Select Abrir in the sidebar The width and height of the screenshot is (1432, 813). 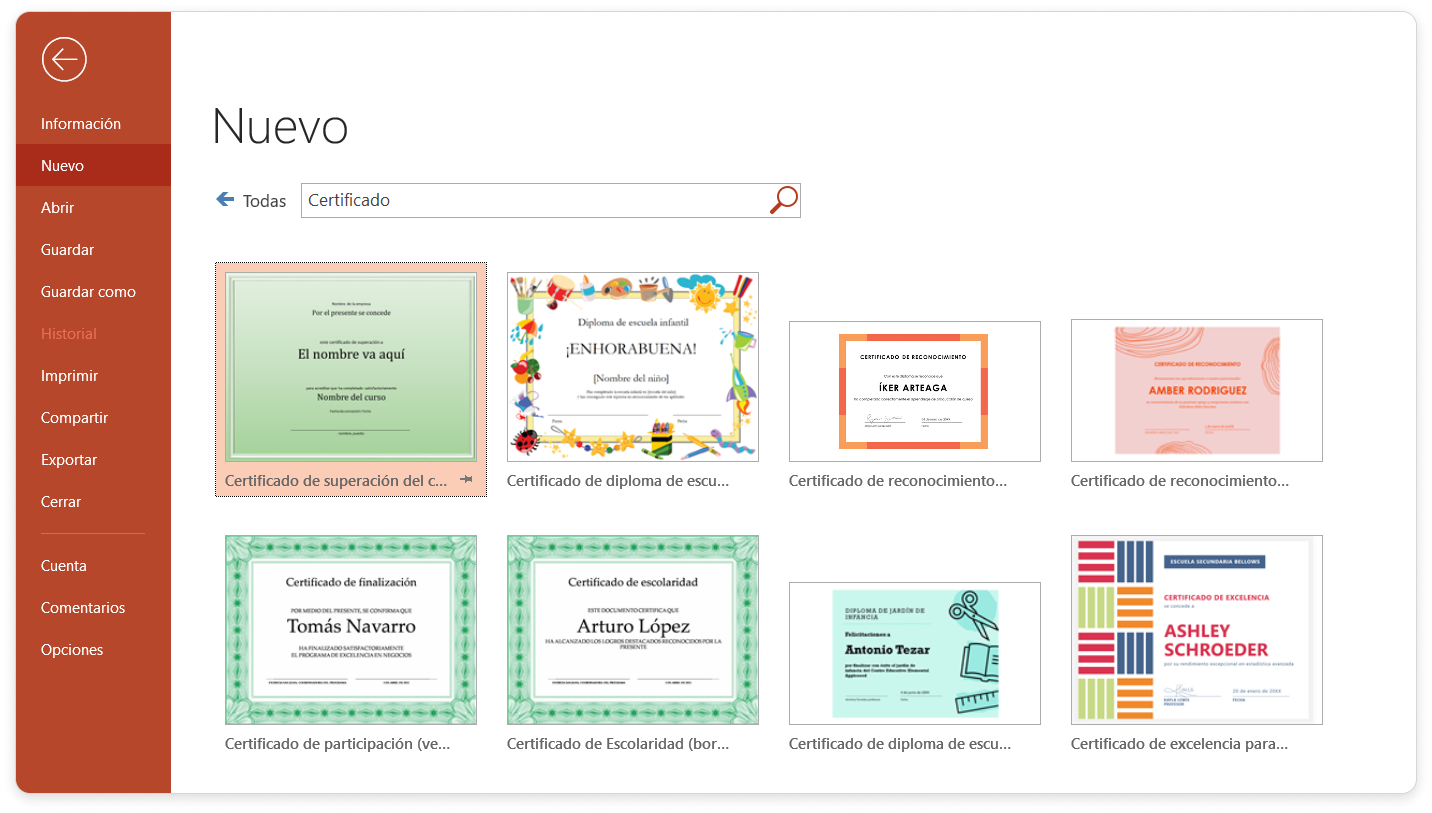(58, 208)
